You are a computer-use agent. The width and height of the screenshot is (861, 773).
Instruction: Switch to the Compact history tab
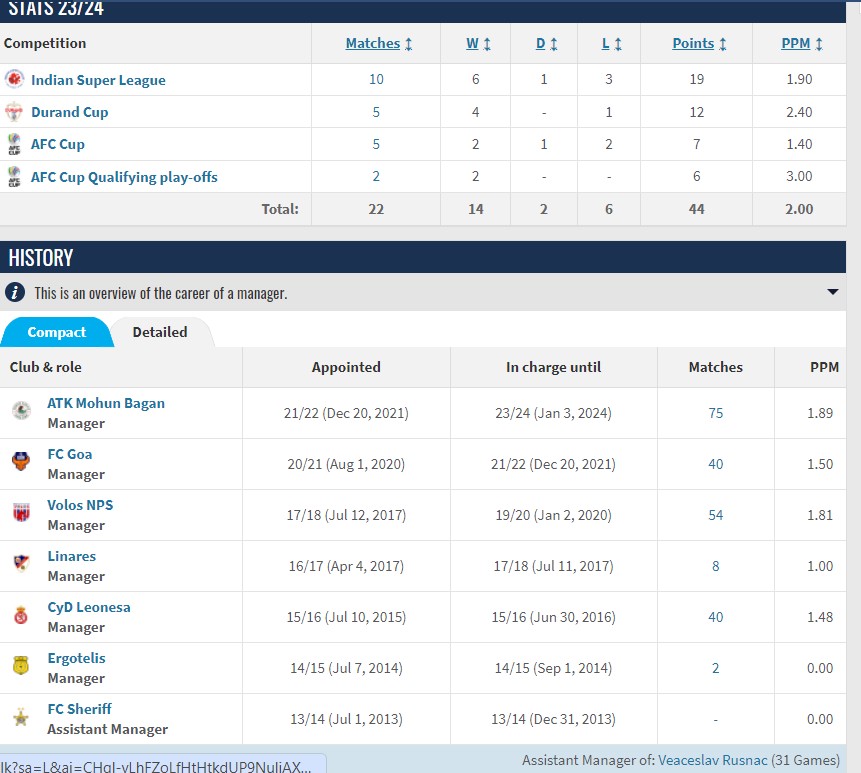pos(57,332)
